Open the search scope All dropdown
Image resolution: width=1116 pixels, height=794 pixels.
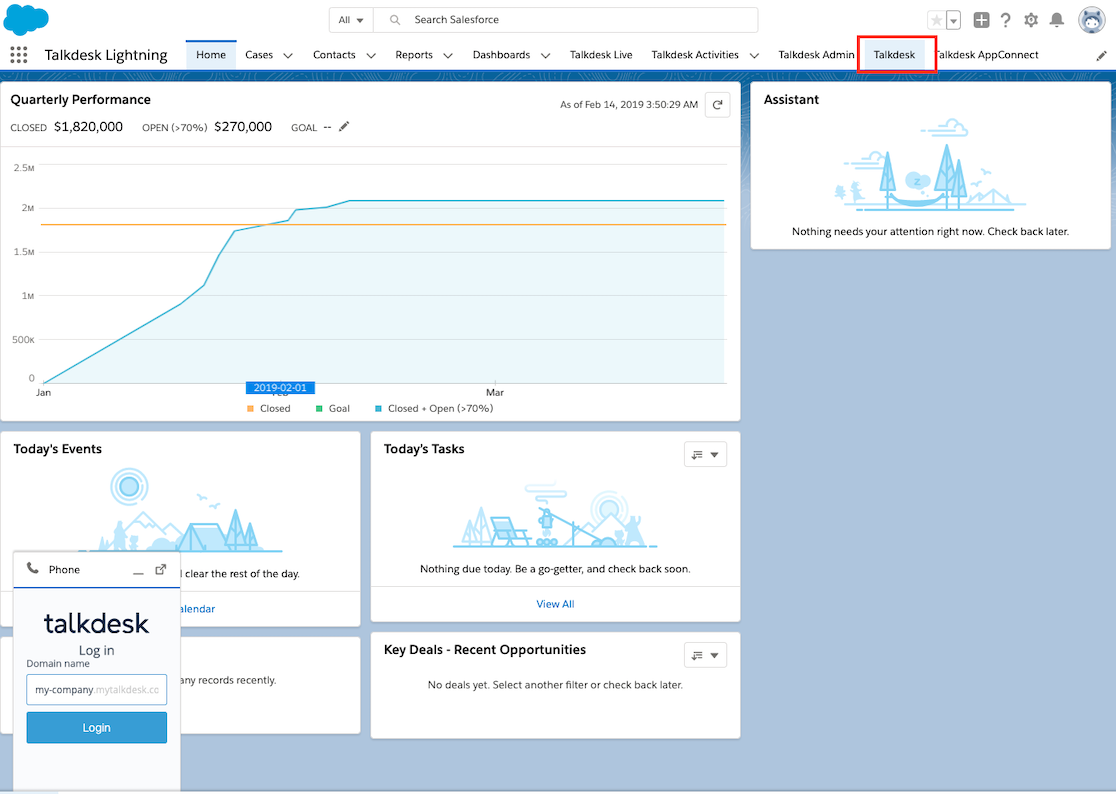(x=351, y=20)
